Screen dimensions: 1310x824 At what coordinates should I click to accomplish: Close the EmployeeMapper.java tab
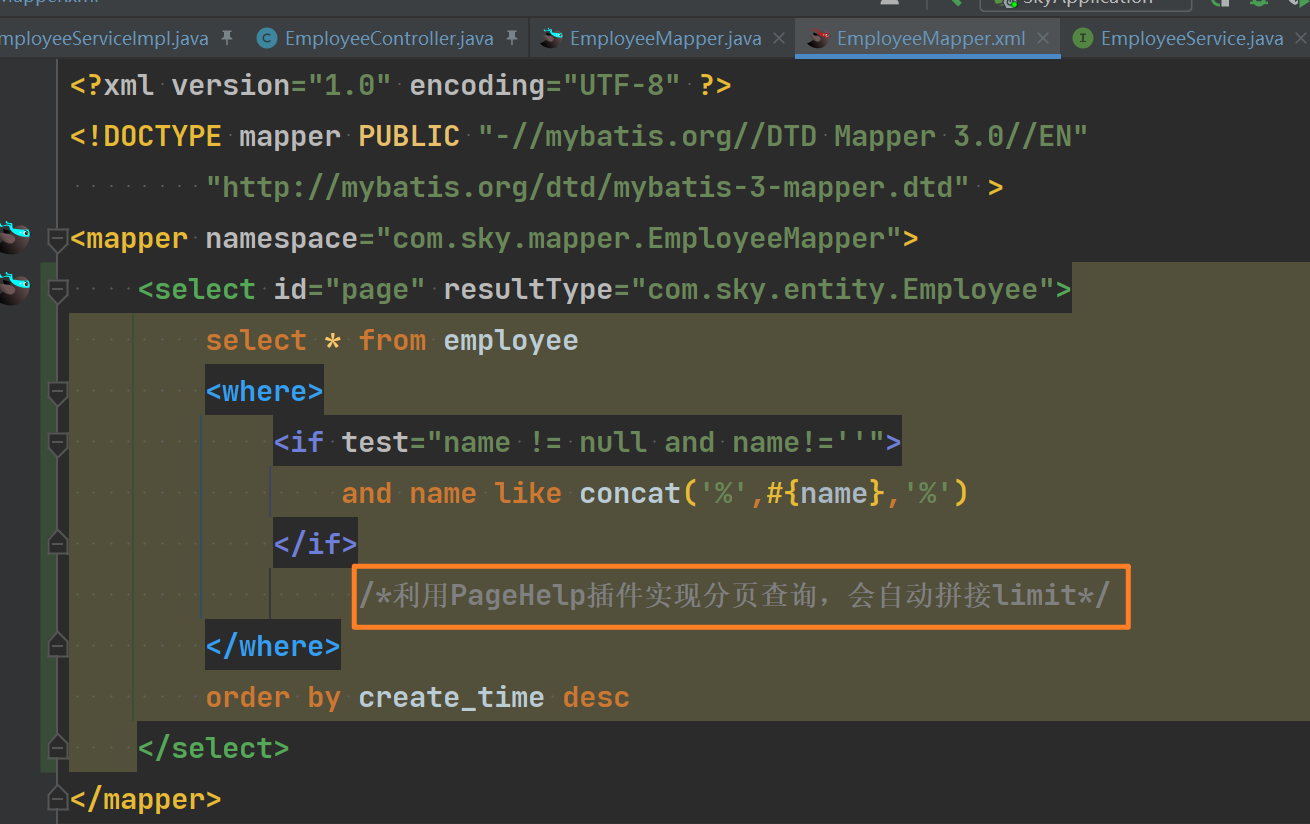coord(779,38)
